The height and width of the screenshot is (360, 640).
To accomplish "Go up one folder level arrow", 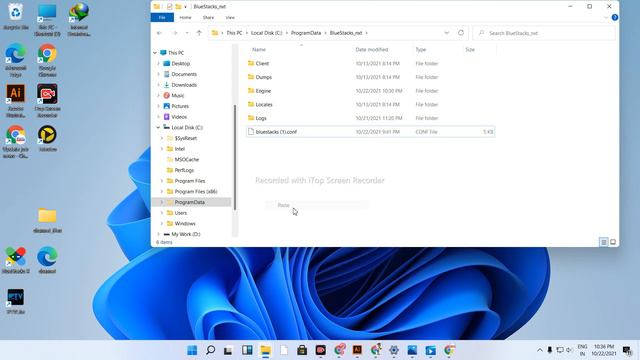I will pos(199,33).
